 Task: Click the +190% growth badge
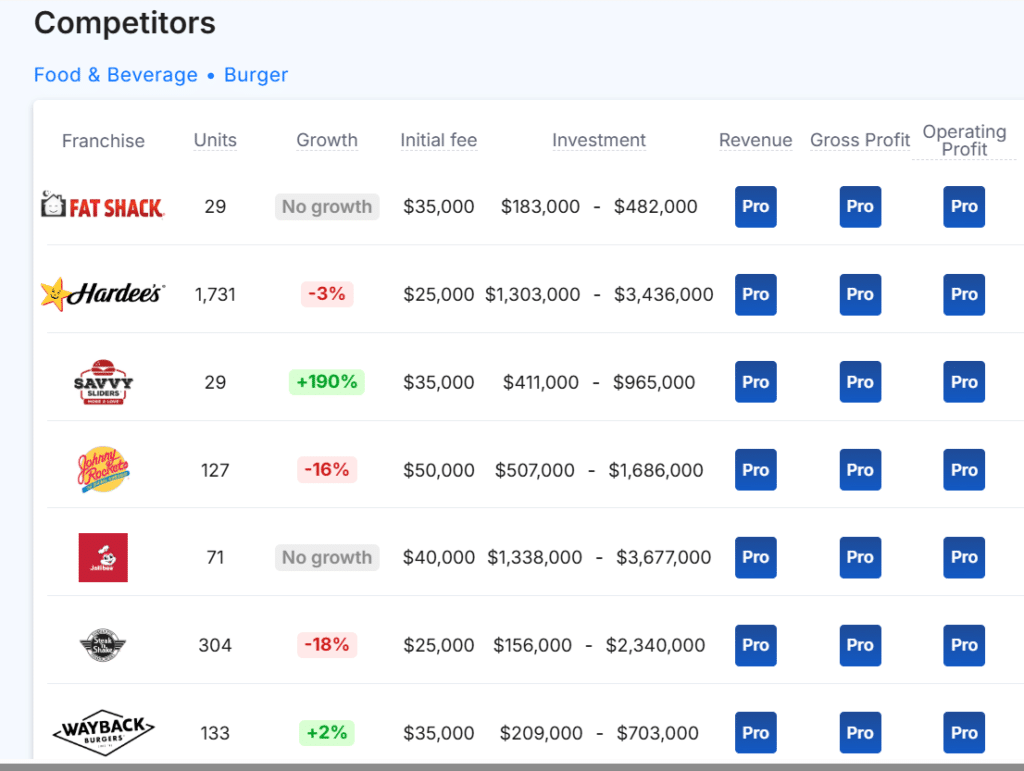click(327, 382)
